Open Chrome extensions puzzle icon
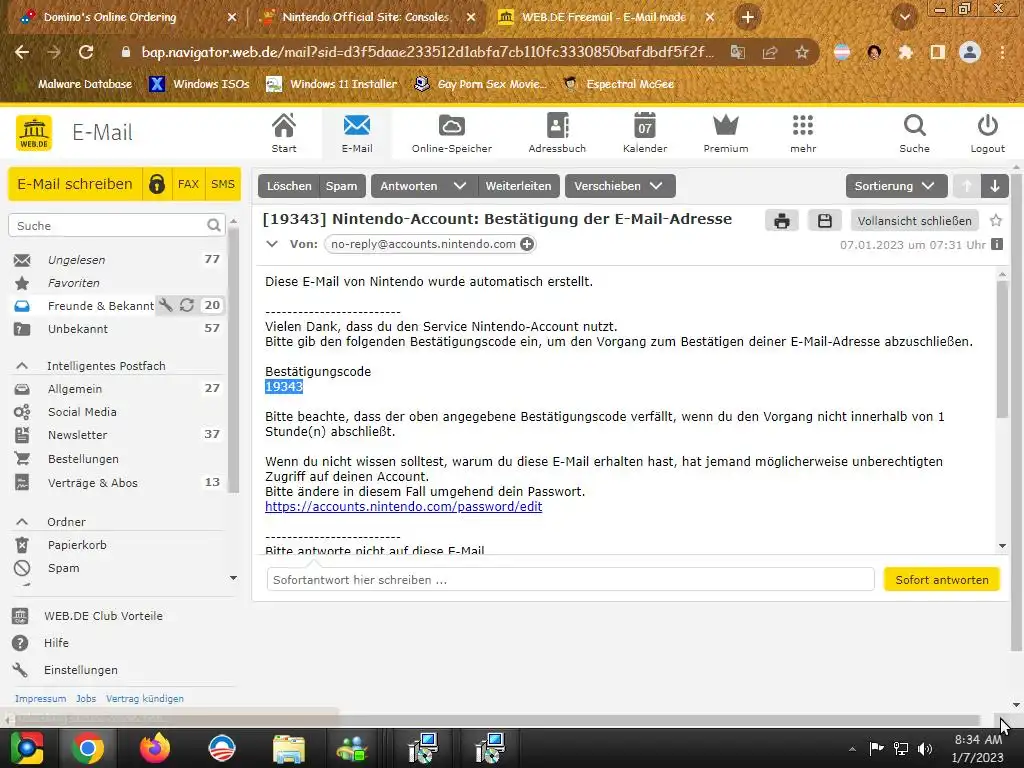Viewport: 1024px width, 768px height. tap(905, 52)
